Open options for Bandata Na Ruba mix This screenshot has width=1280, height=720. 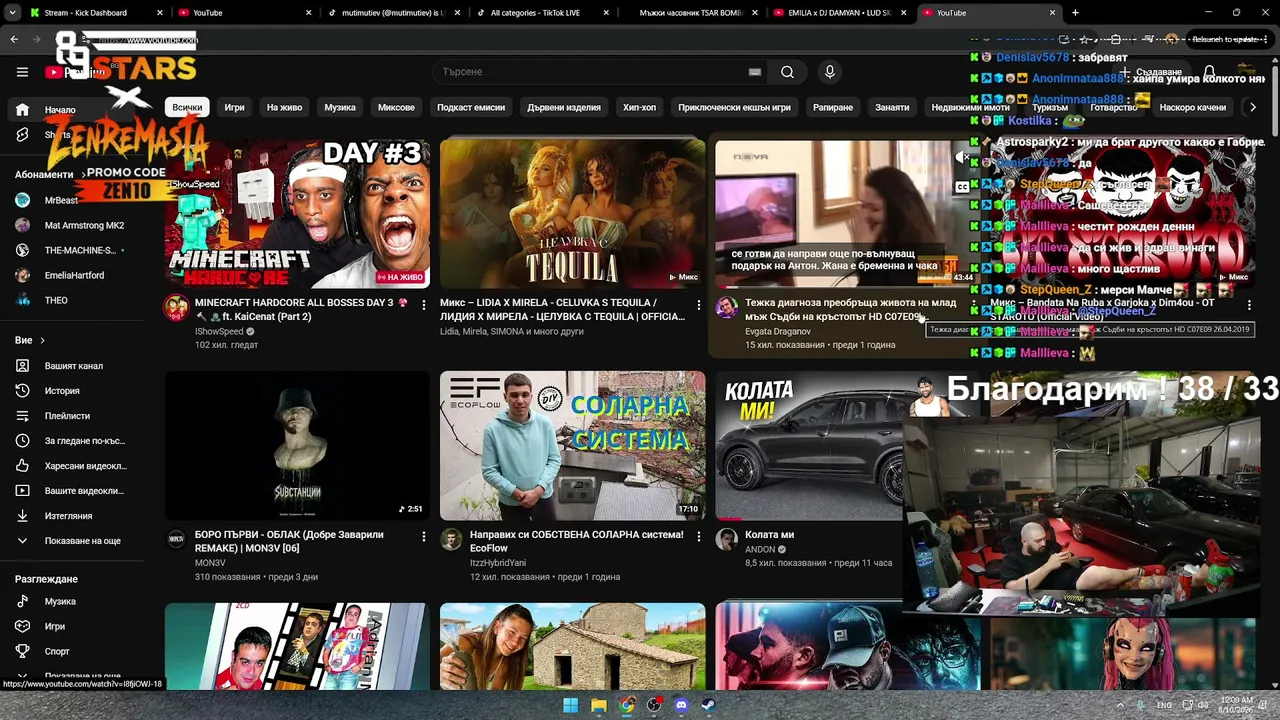(x=1249, y=305)
